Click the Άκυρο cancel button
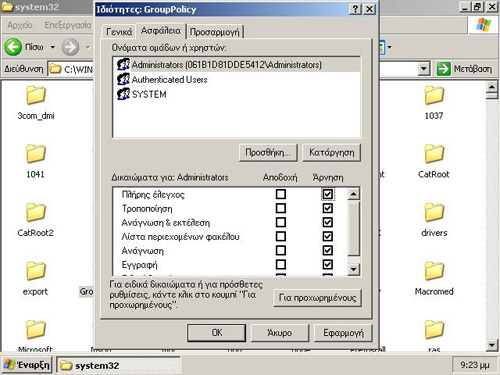500x375 pixels. [x=280, y=333]
